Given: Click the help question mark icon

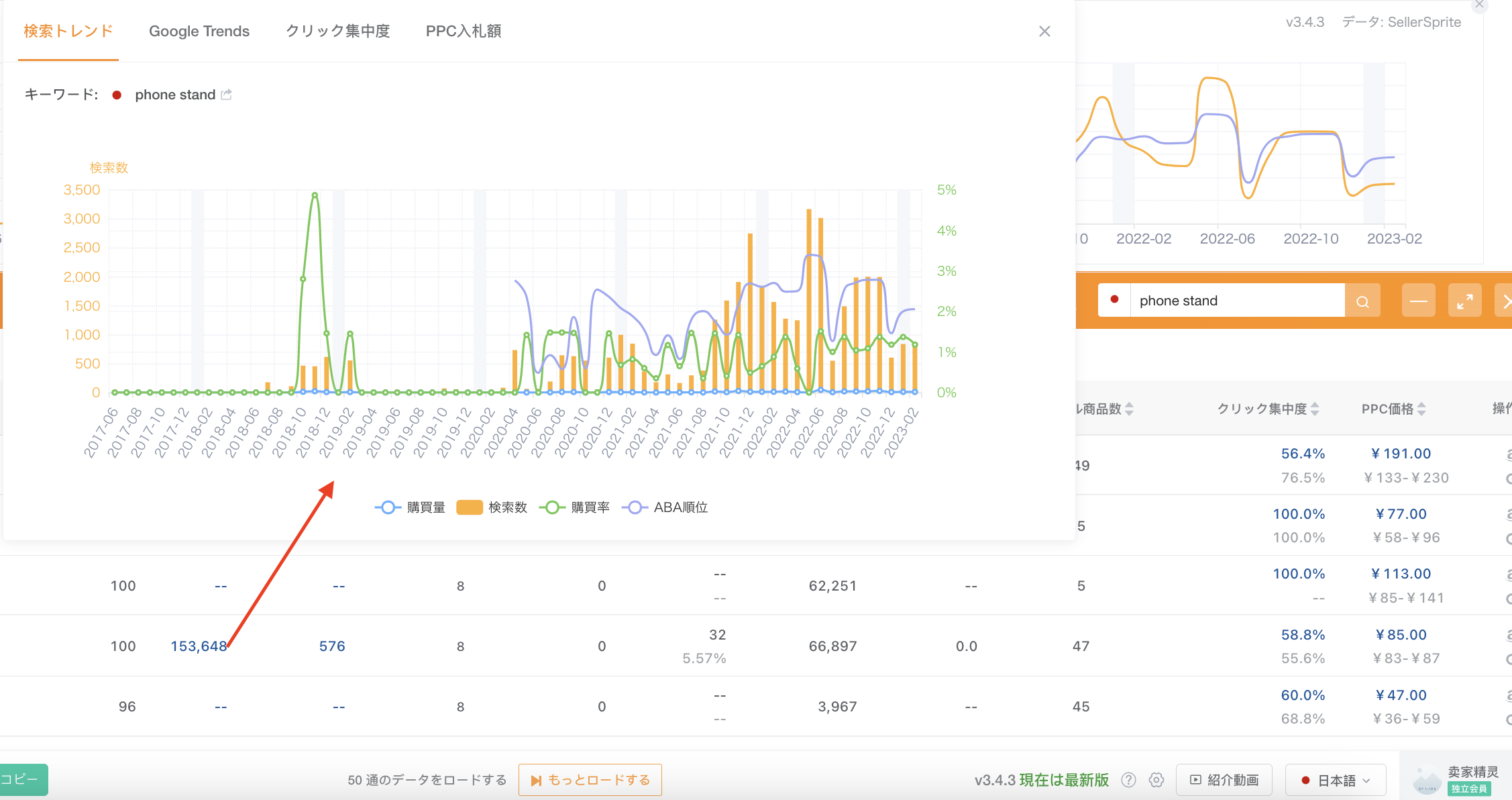Looking at the screenshot, I should [1129, 780].
